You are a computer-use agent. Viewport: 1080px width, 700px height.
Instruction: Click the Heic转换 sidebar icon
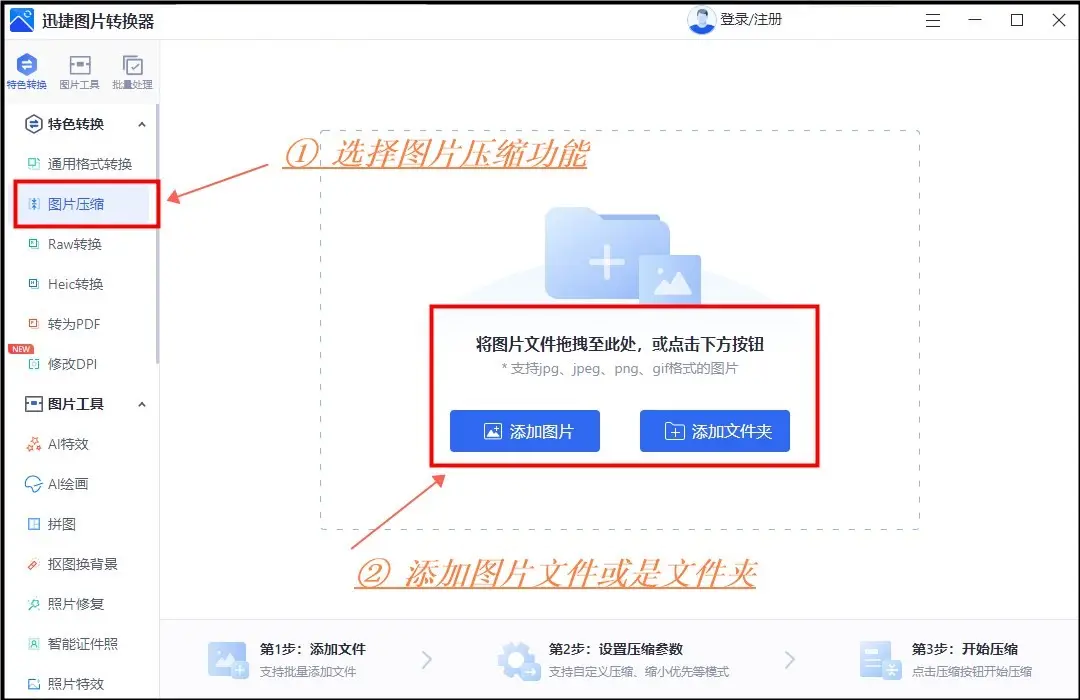[33, 283]
